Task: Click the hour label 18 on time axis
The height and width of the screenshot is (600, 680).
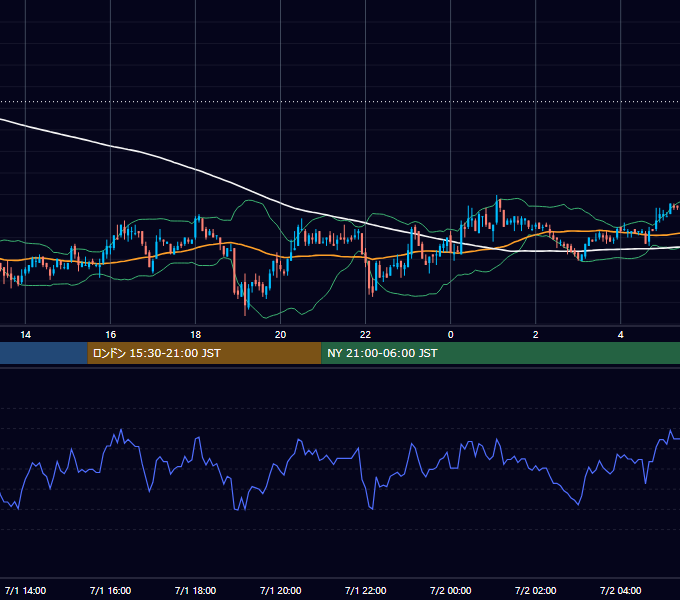Action: [196, 335]
